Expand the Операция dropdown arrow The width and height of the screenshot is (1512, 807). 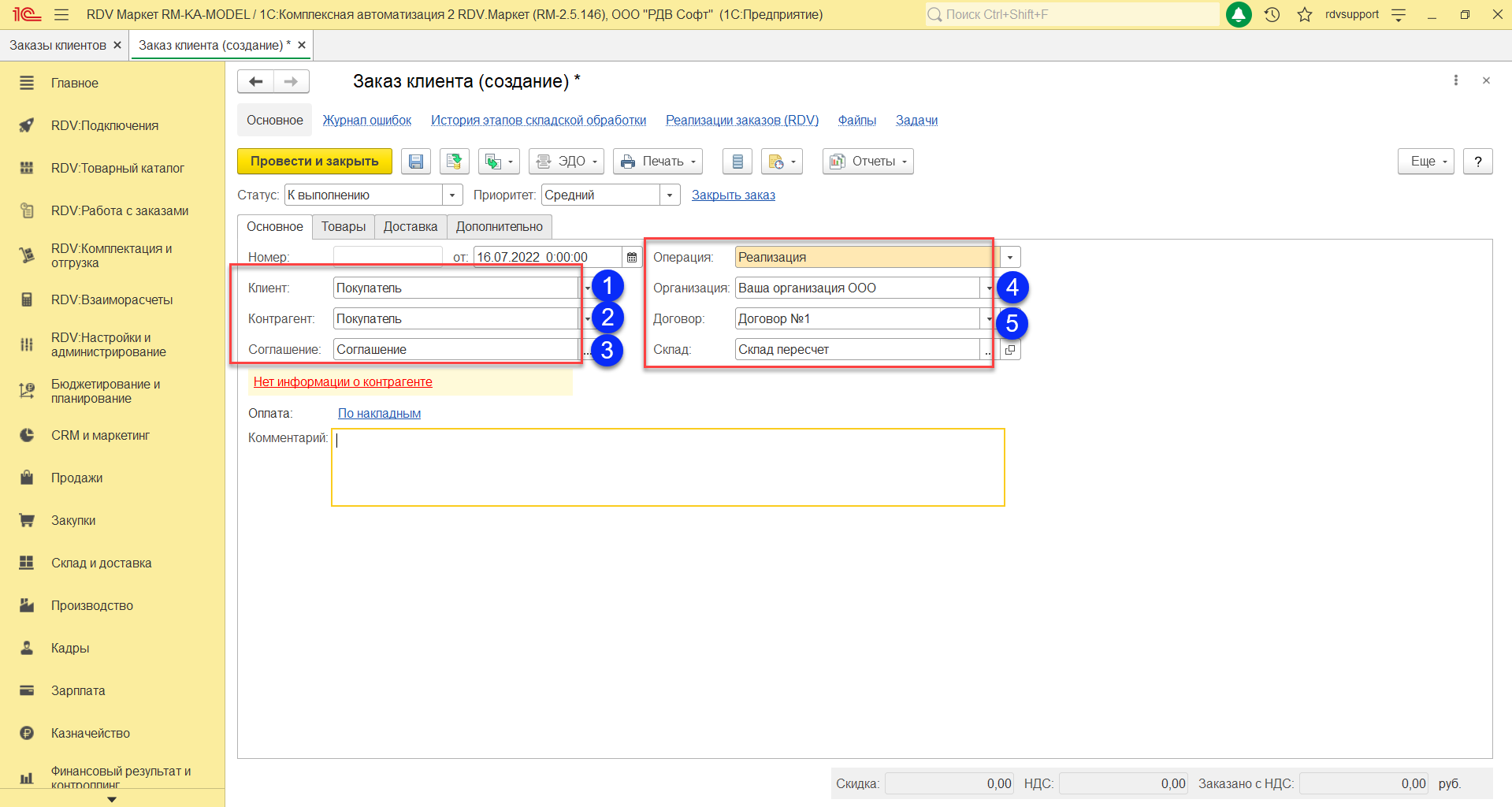coord(1010,258)
